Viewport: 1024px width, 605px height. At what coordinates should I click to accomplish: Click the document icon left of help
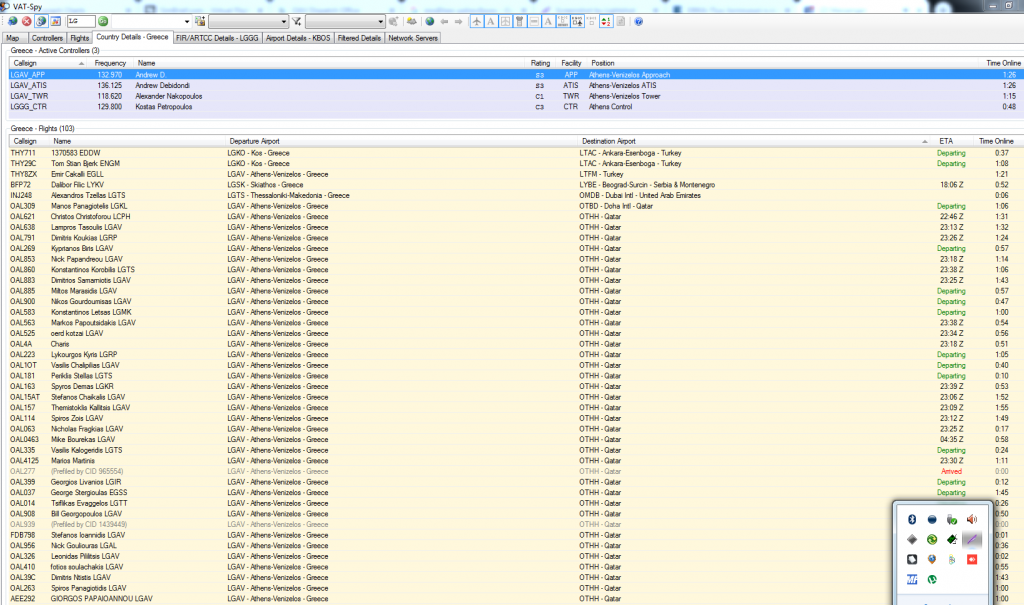click(x=620, y=22)
